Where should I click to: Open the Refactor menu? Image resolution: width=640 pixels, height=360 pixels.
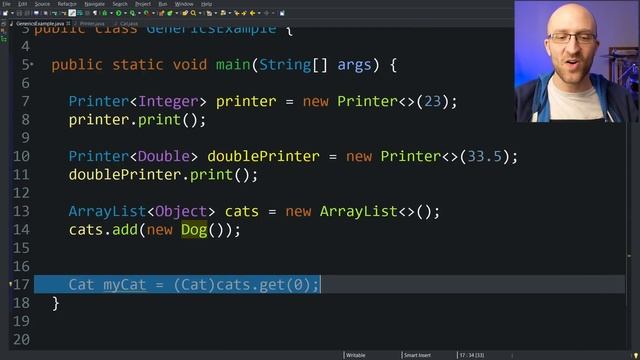coord(67,4)
